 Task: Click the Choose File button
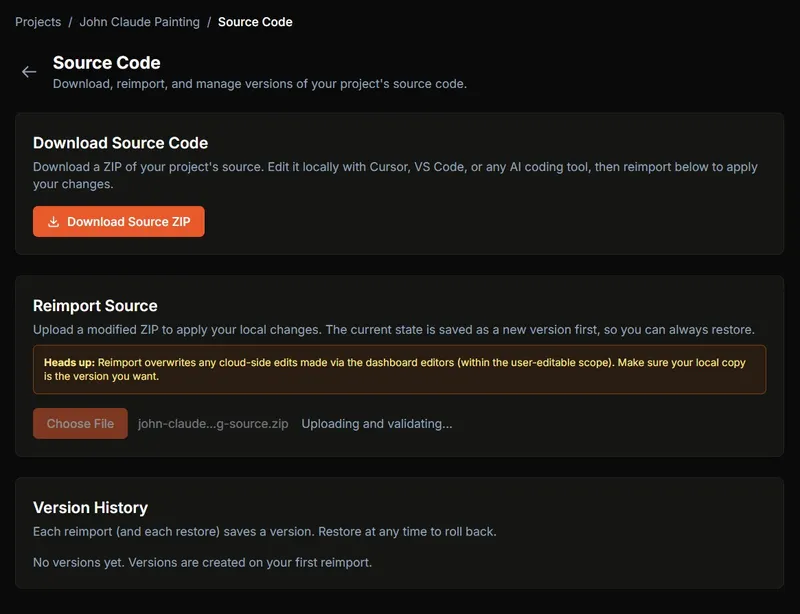point(80,423)
